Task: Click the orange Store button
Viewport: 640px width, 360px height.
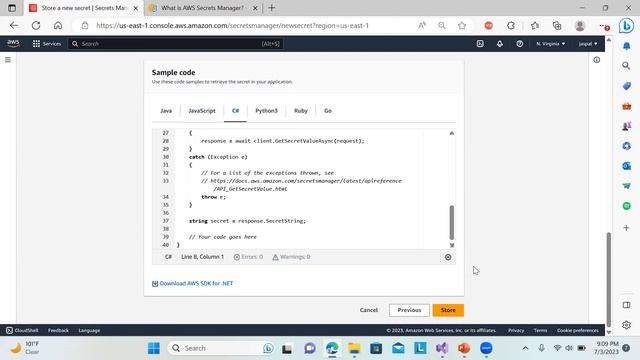Action: coord(448,310)
